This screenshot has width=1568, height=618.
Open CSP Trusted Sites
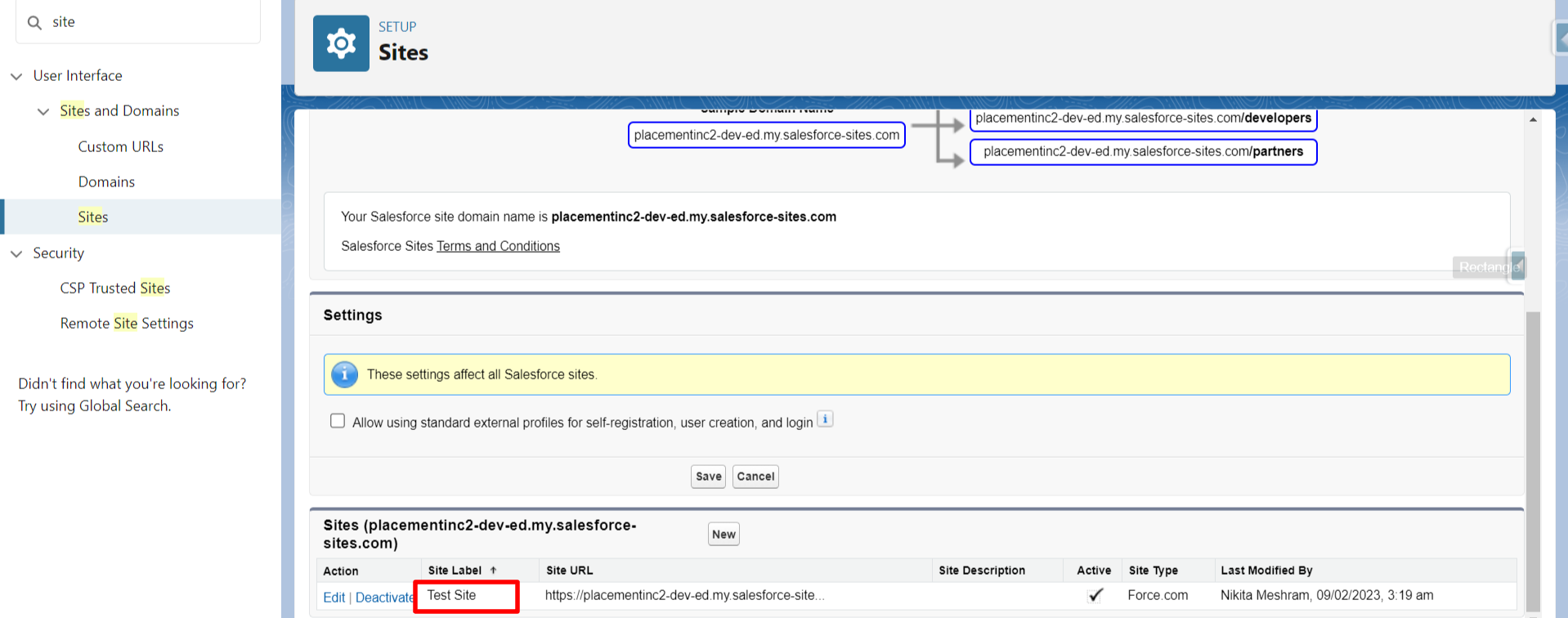(x=115, y=288)
